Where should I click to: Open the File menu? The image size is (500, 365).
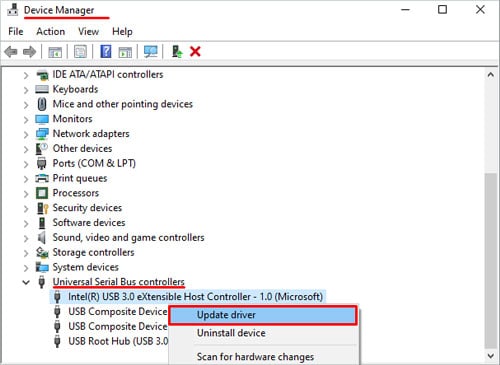[x=16, y=32]
